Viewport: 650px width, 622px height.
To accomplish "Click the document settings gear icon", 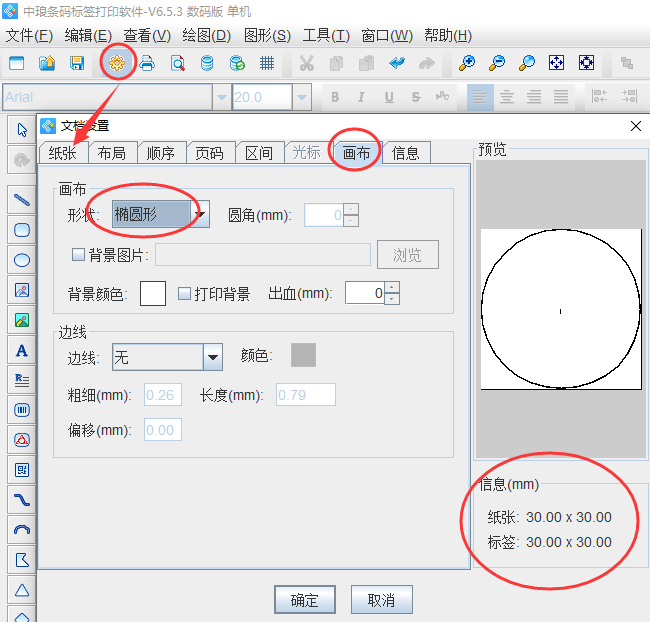I will click(117, 63).
